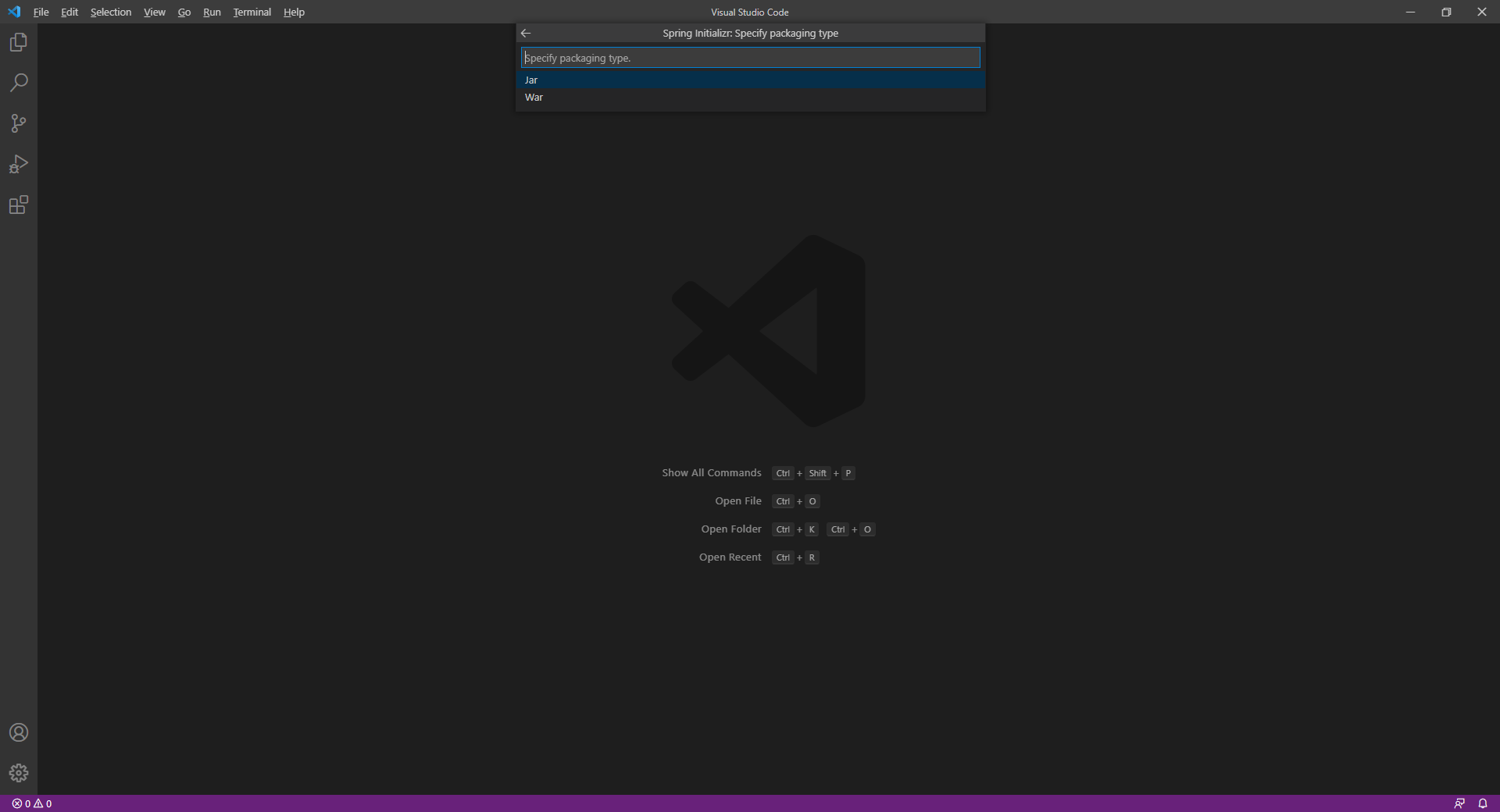The image size is (1500, 812).
Task: Minimize the Visual Studio Code window
Action: point(1410,12)
